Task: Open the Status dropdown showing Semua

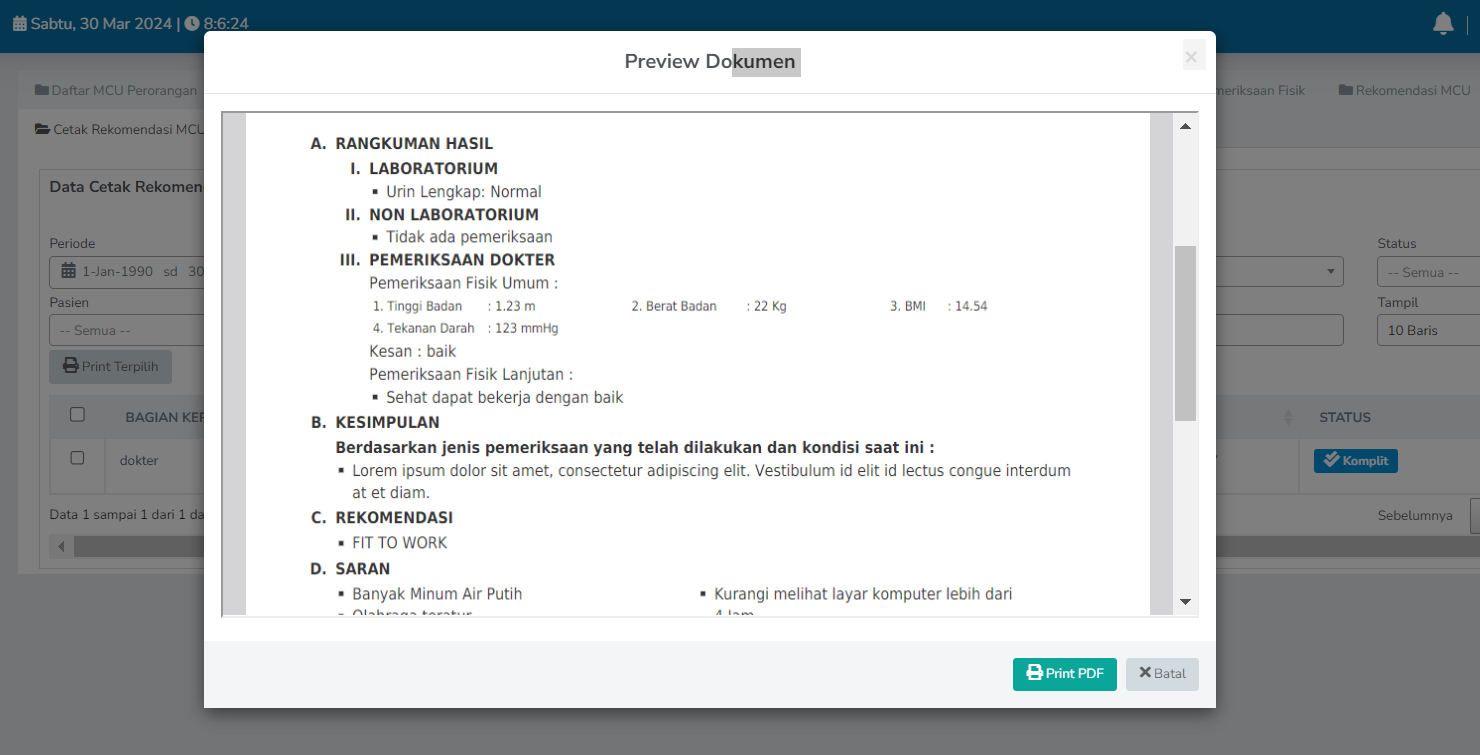Action: point(1427,272)
